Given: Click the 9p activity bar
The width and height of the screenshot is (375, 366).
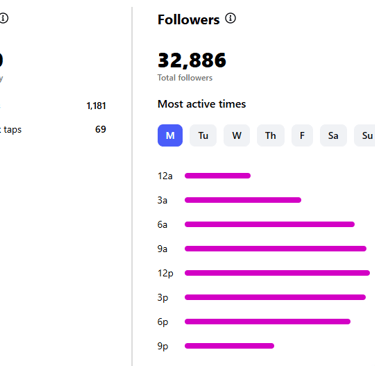Looking at the screenshot, I should coord(229,346).
